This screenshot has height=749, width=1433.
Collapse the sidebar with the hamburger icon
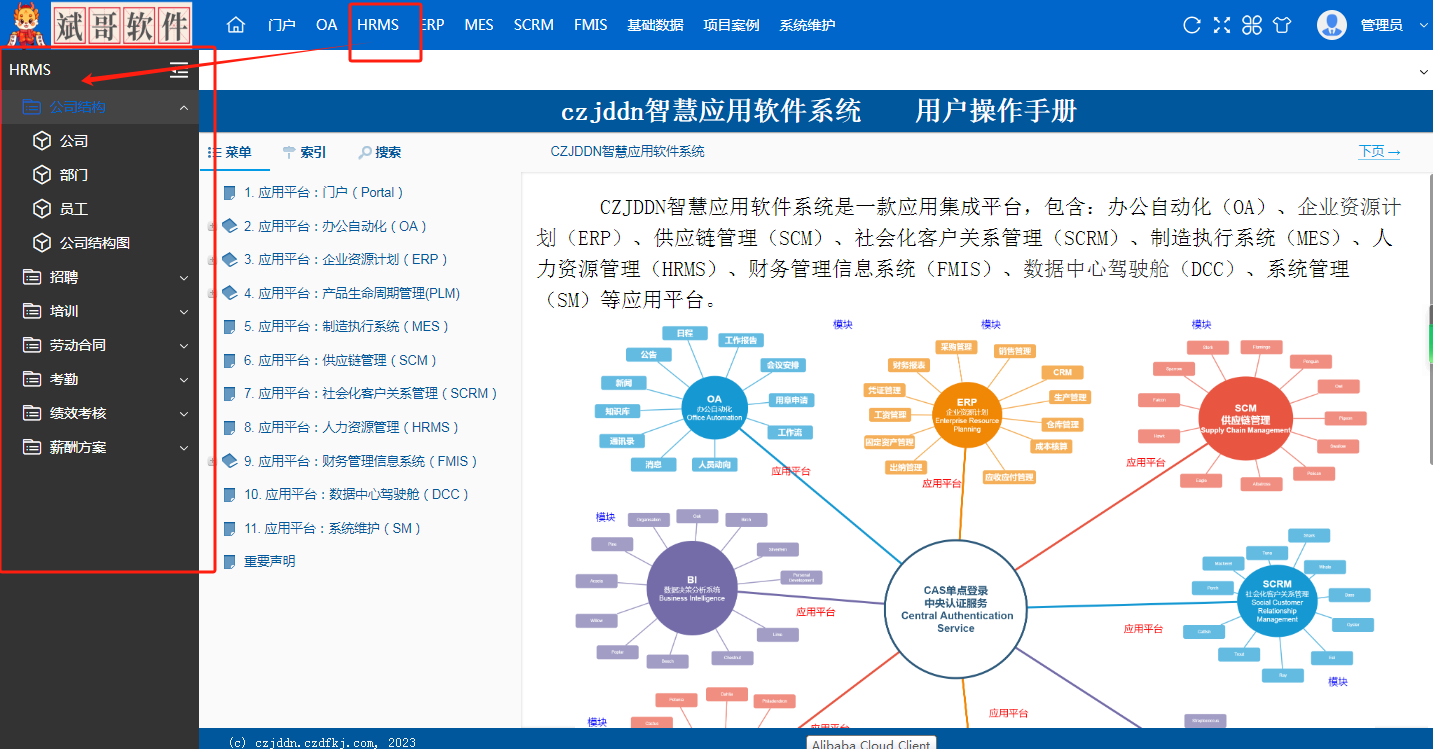point(179,70)
